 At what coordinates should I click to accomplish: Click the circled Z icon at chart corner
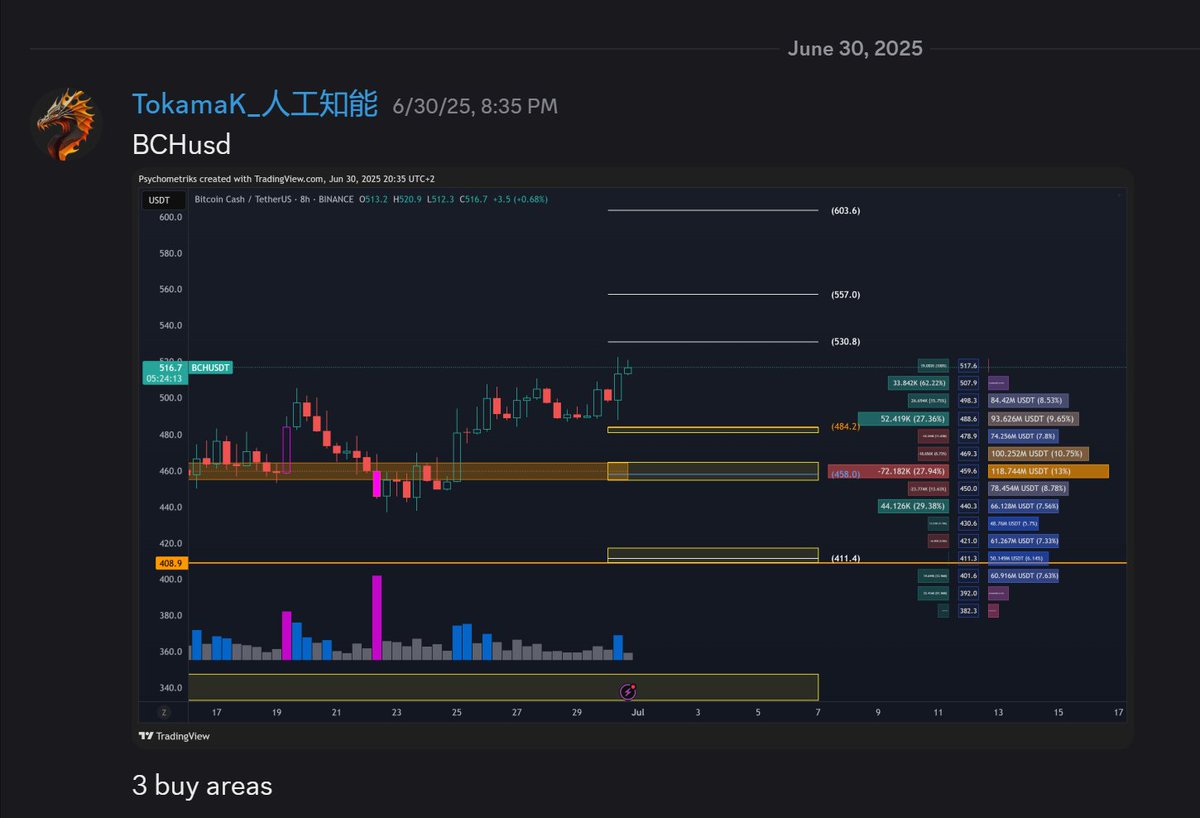[x=163, y=712]
